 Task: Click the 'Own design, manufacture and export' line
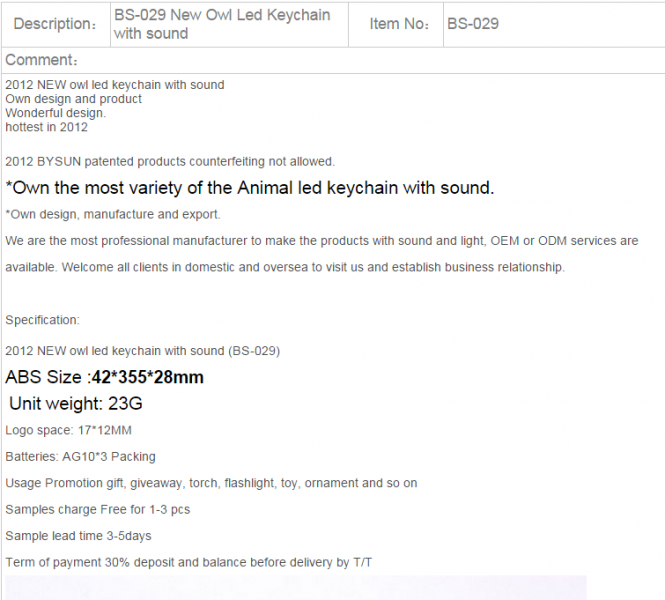112,214
